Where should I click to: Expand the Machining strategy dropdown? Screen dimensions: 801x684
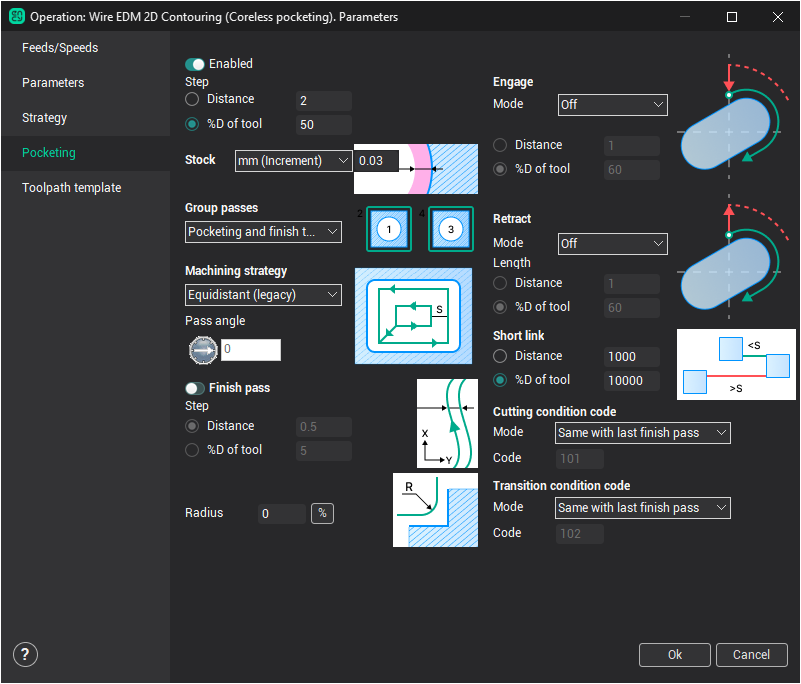tap(263, 295)
